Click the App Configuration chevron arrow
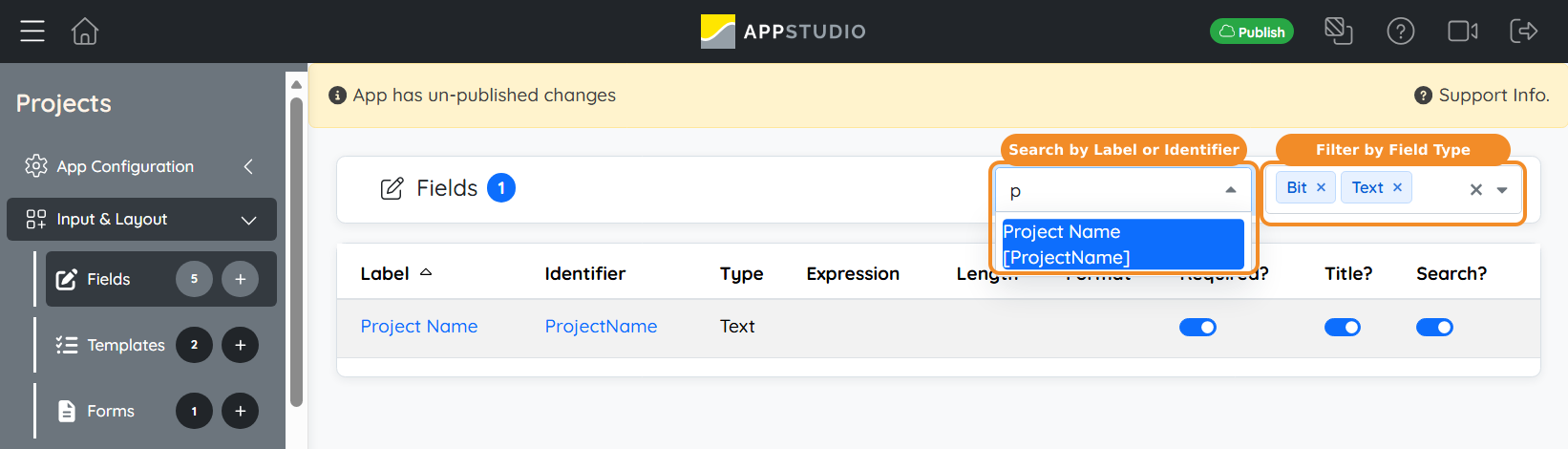 point(248,166)
